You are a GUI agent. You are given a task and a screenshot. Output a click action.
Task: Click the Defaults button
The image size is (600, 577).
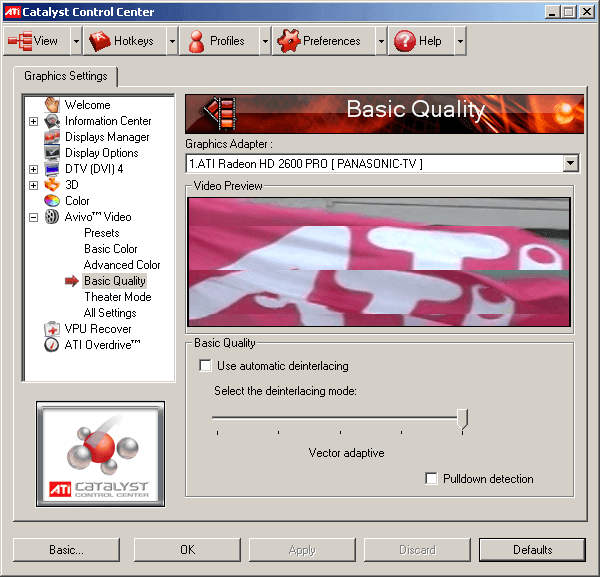point(532,550)
